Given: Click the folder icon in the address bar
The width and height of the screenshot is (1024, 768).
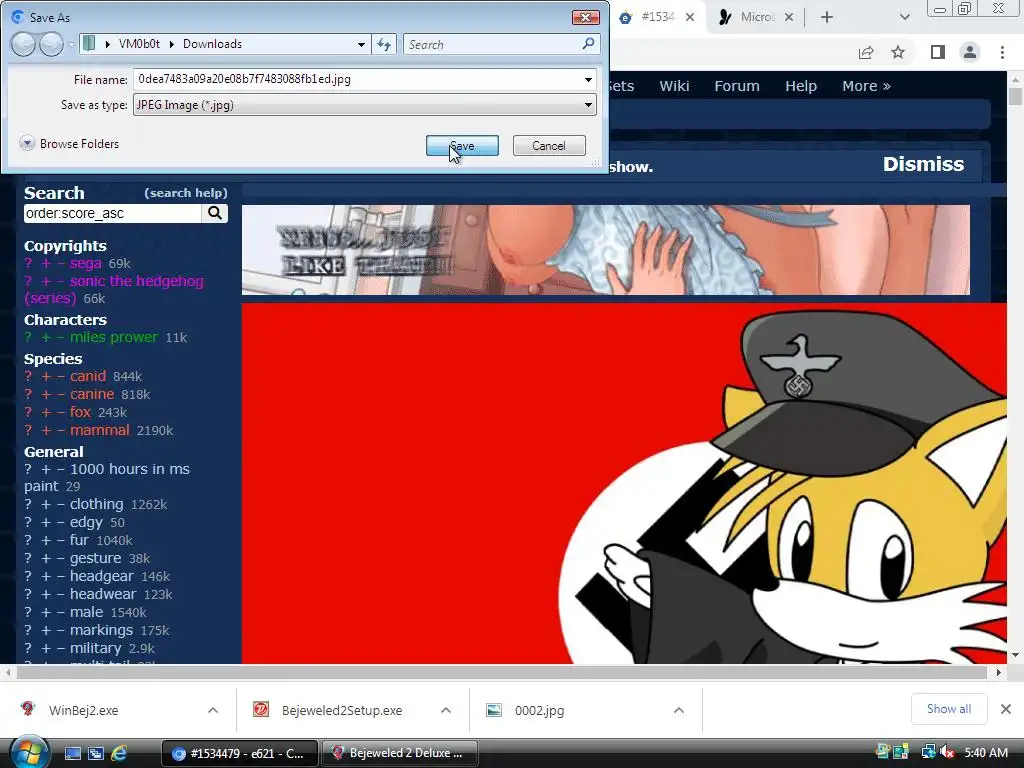Looking at the screenshot, I should 89,44.
